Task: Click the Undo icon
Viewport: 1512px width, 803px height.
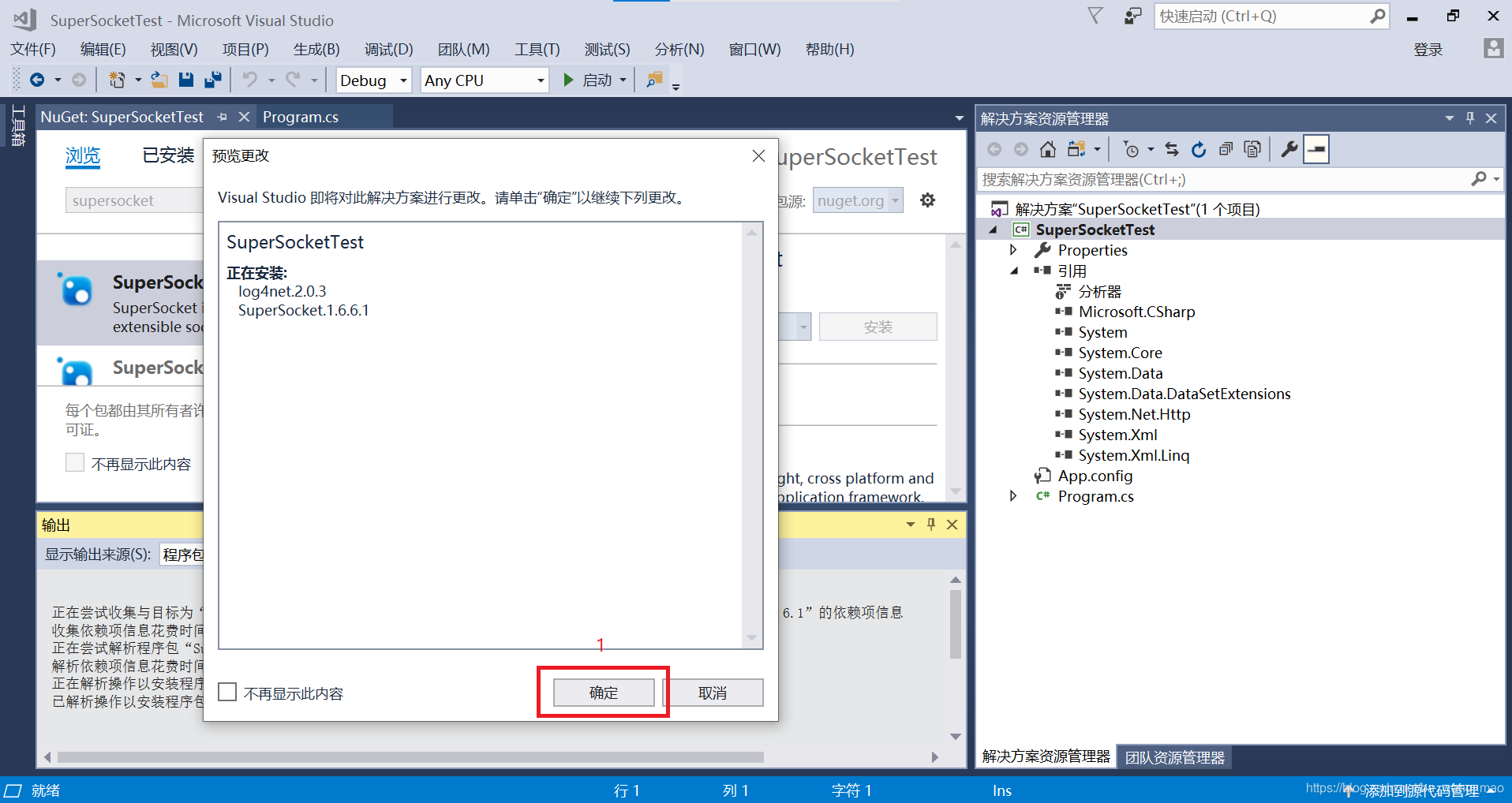Action: click(x=250, y=80)
